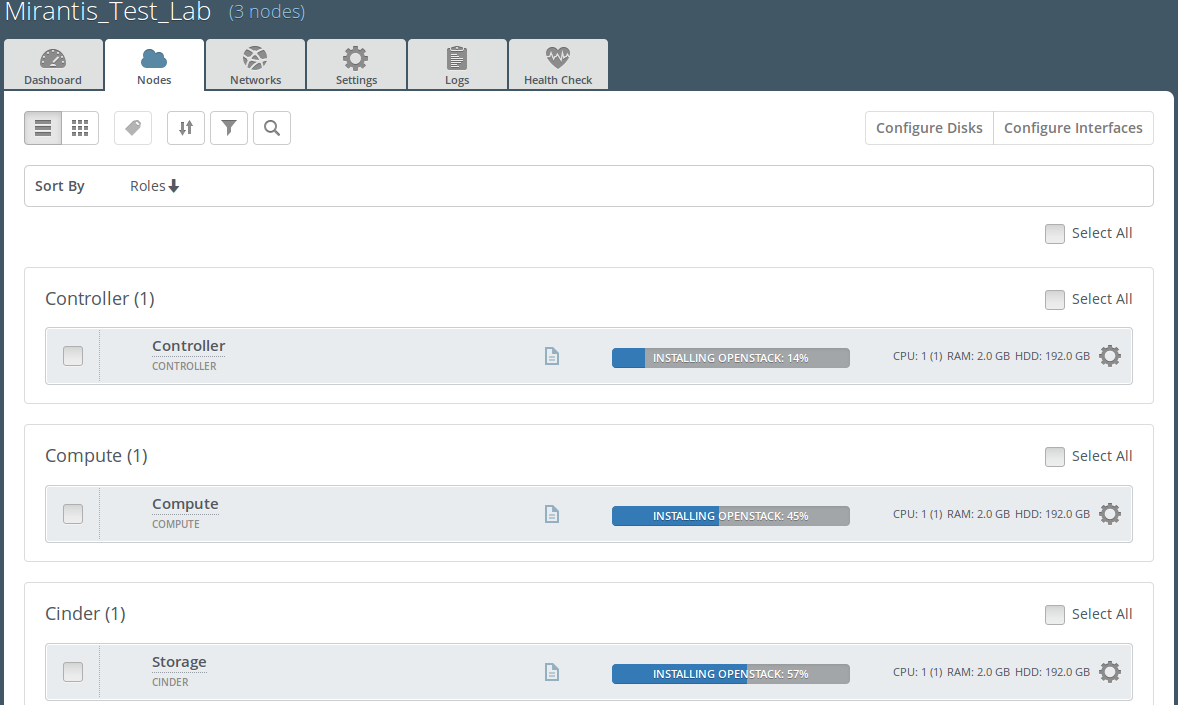Screen dimensions: 1178x705
Task: Click the COMPUTE role label
Action: coord(176,525)
